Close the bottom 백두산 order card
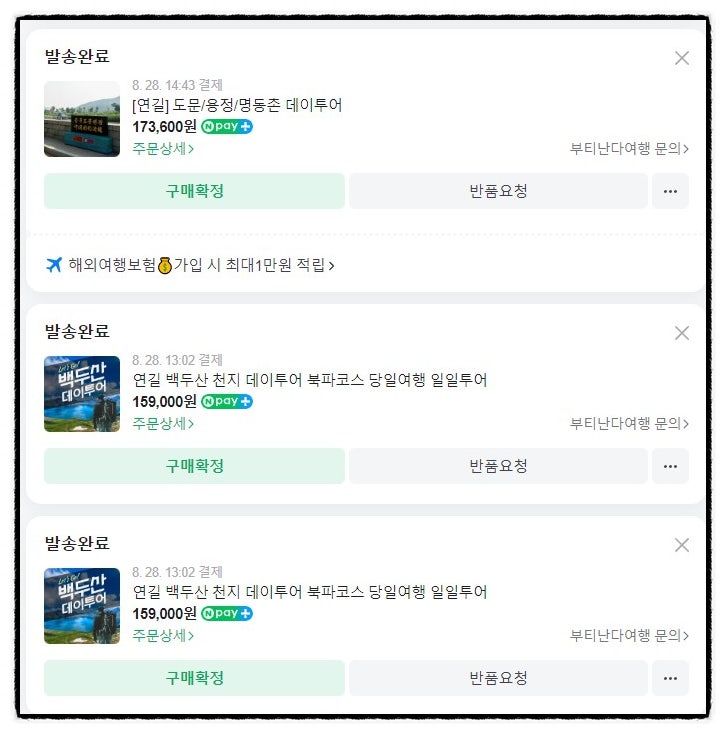This screenshot has width=726, height=734. [x=682, y=545]
